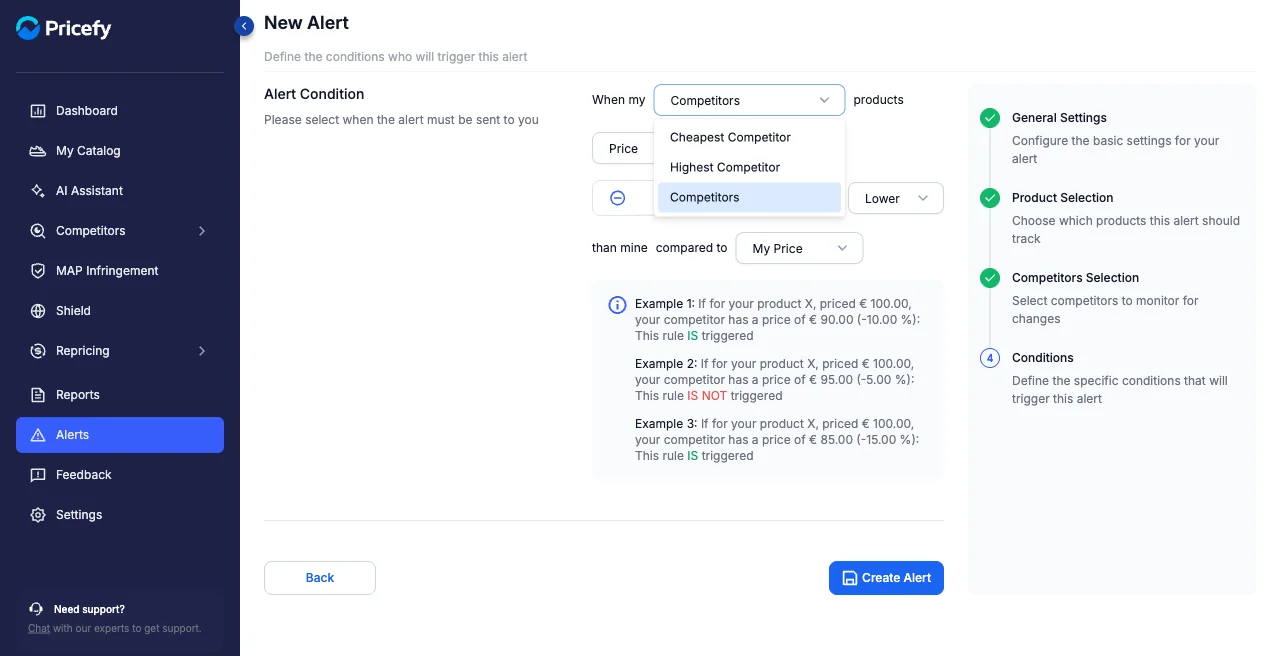Toggle the 'When my' Competitors dropdown
The width and height of the screenshot is (1280, 656).
pyautogui.click(x=749, y=100)
